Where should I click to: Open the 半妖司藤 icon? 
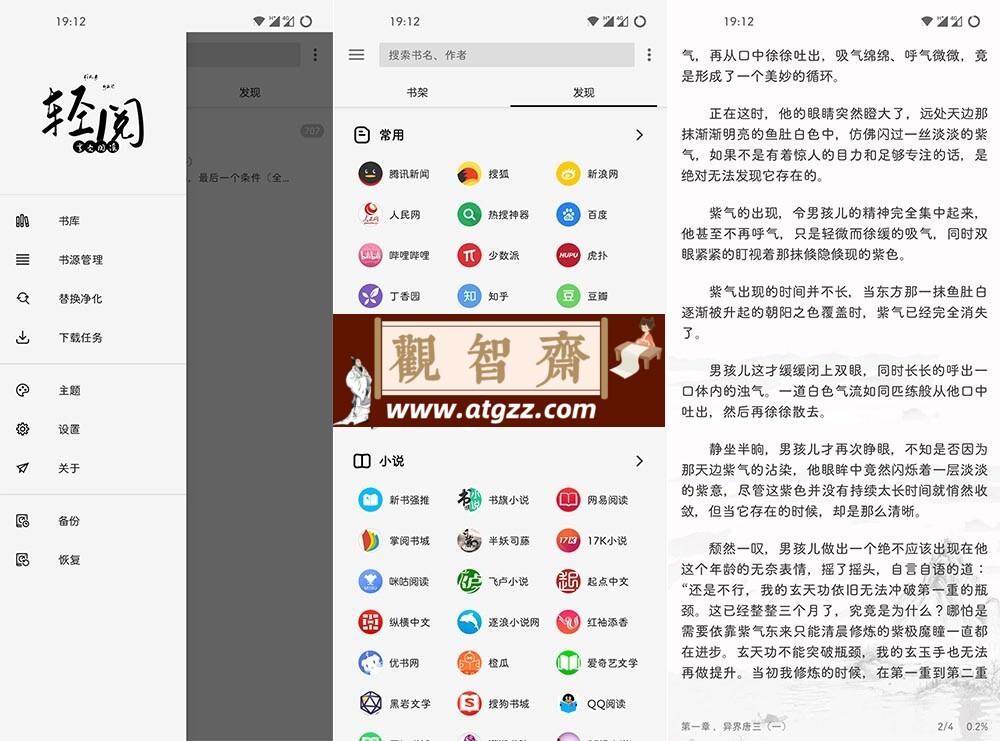pos(469,541)
